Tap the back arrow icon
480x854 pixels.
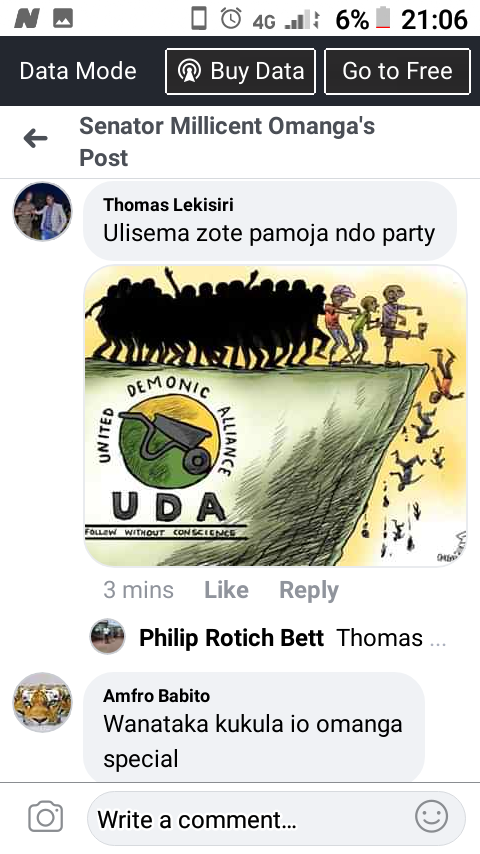click(x=35, y=138)
